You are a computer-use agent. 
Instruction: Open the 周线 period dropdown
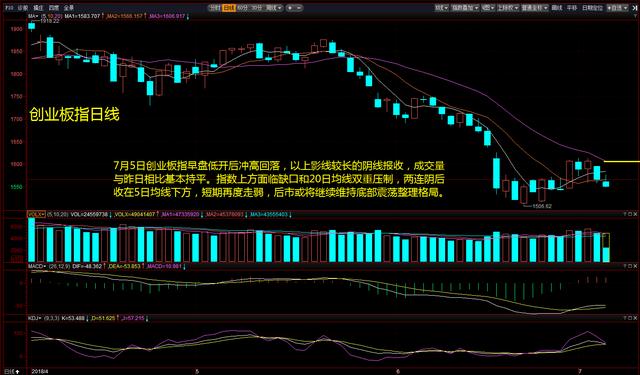click(x=273, y=8)
